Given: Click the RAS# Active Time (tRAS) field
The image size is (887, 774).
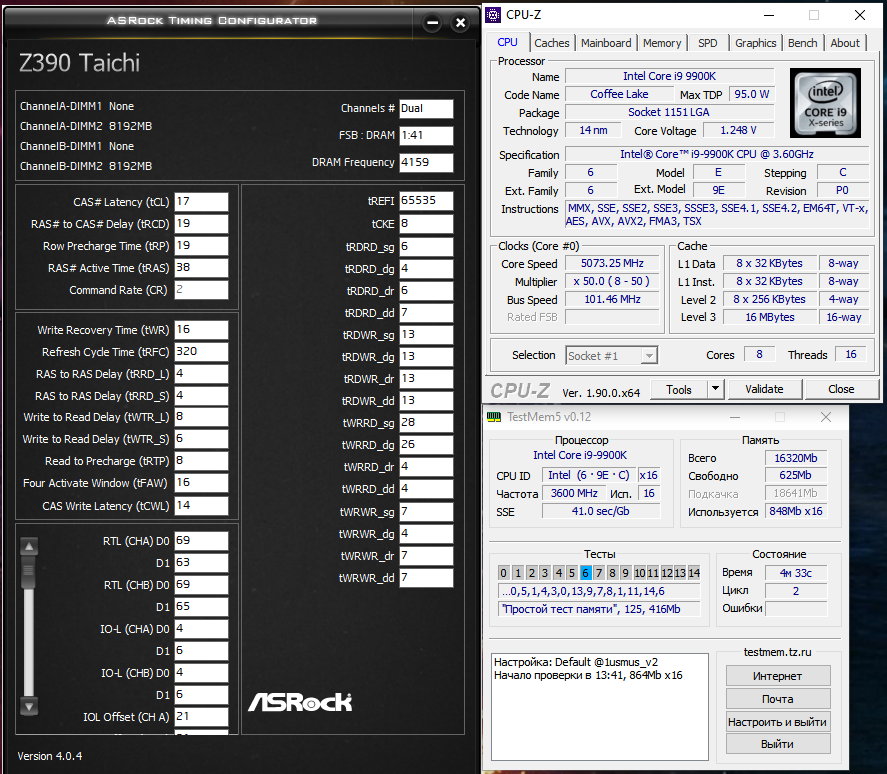Looking at the screenshot, I should [201, 268].
